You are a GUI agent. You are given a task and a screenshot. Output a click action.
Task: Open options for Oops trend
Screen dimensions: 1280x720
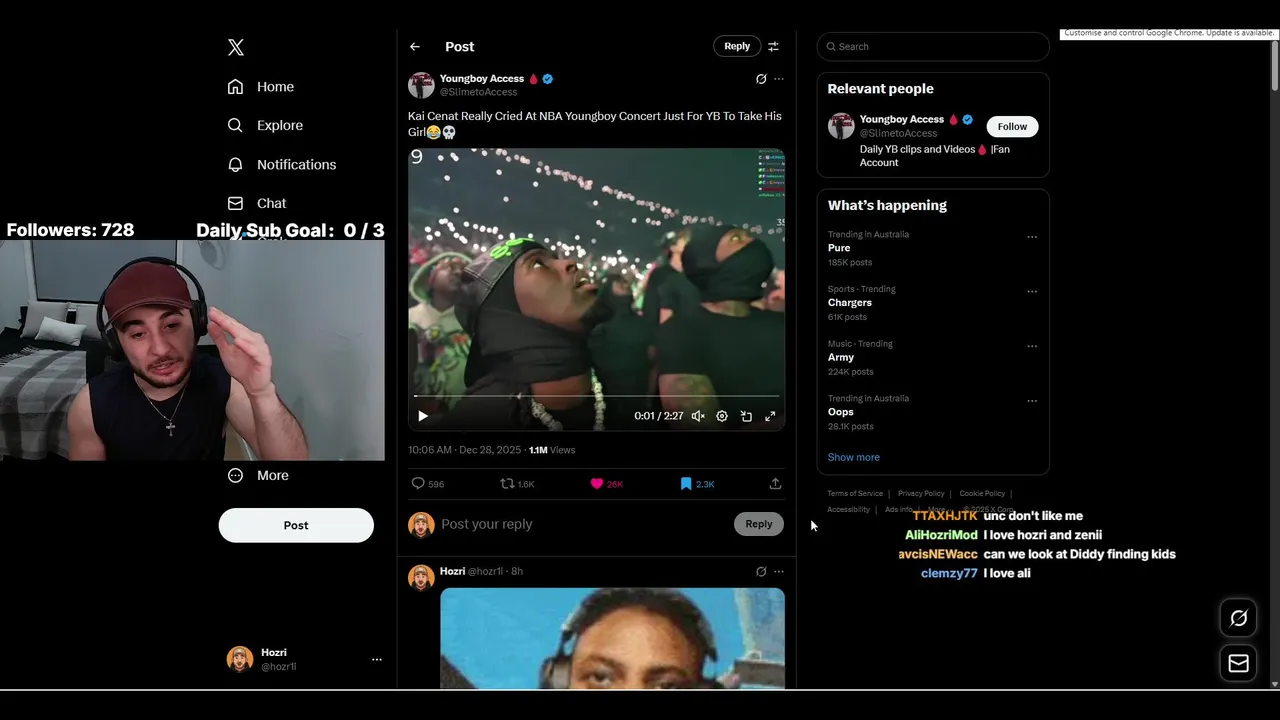pos(1032,401)
